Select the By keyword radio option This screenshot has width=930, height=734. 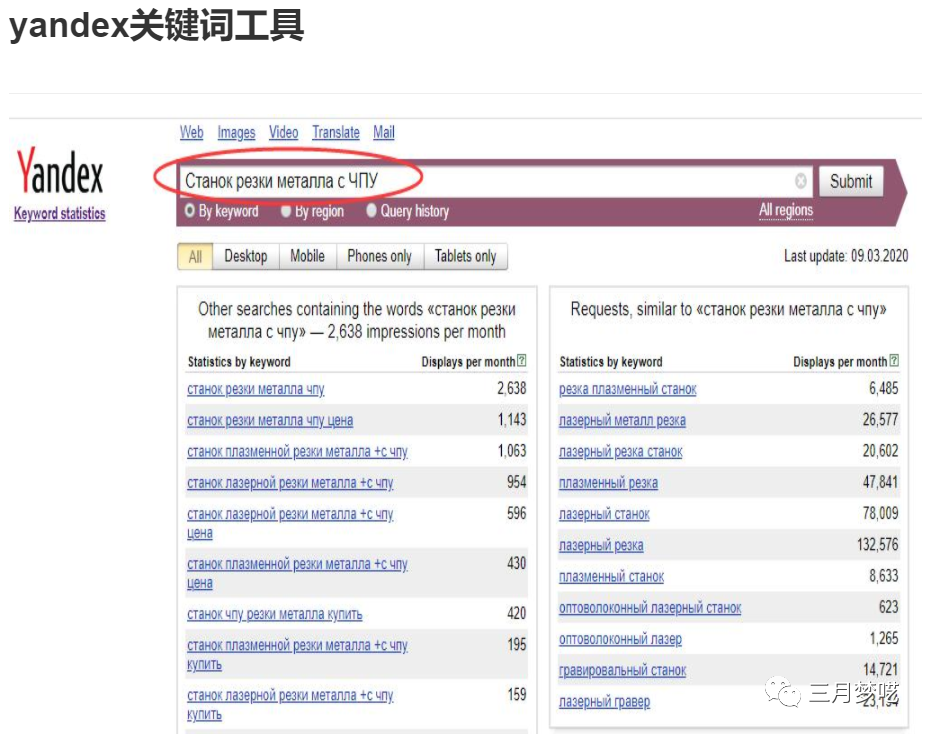pos(190,211)
